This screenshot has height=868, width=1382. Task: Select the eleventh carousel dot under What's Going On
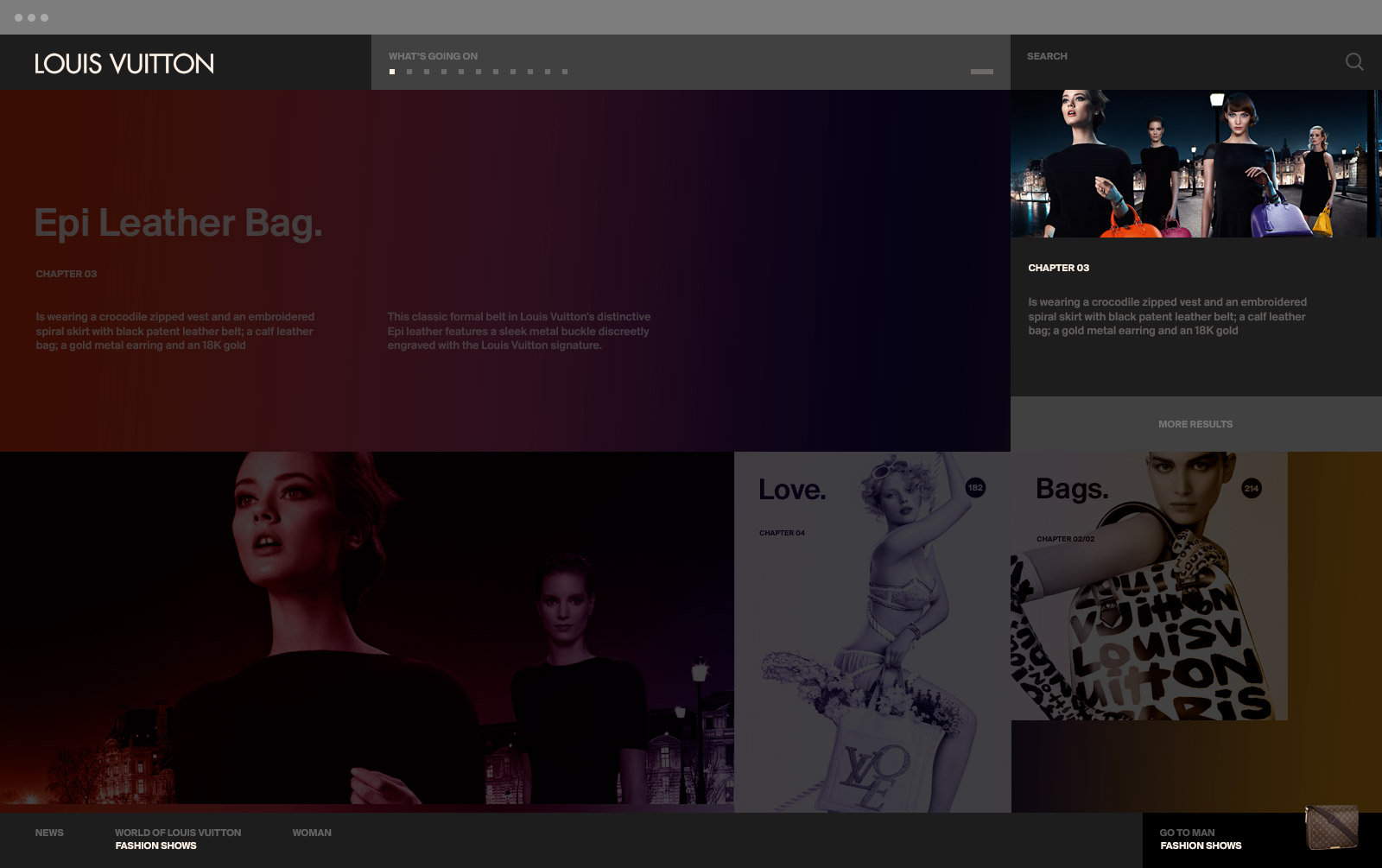[565, 72]
